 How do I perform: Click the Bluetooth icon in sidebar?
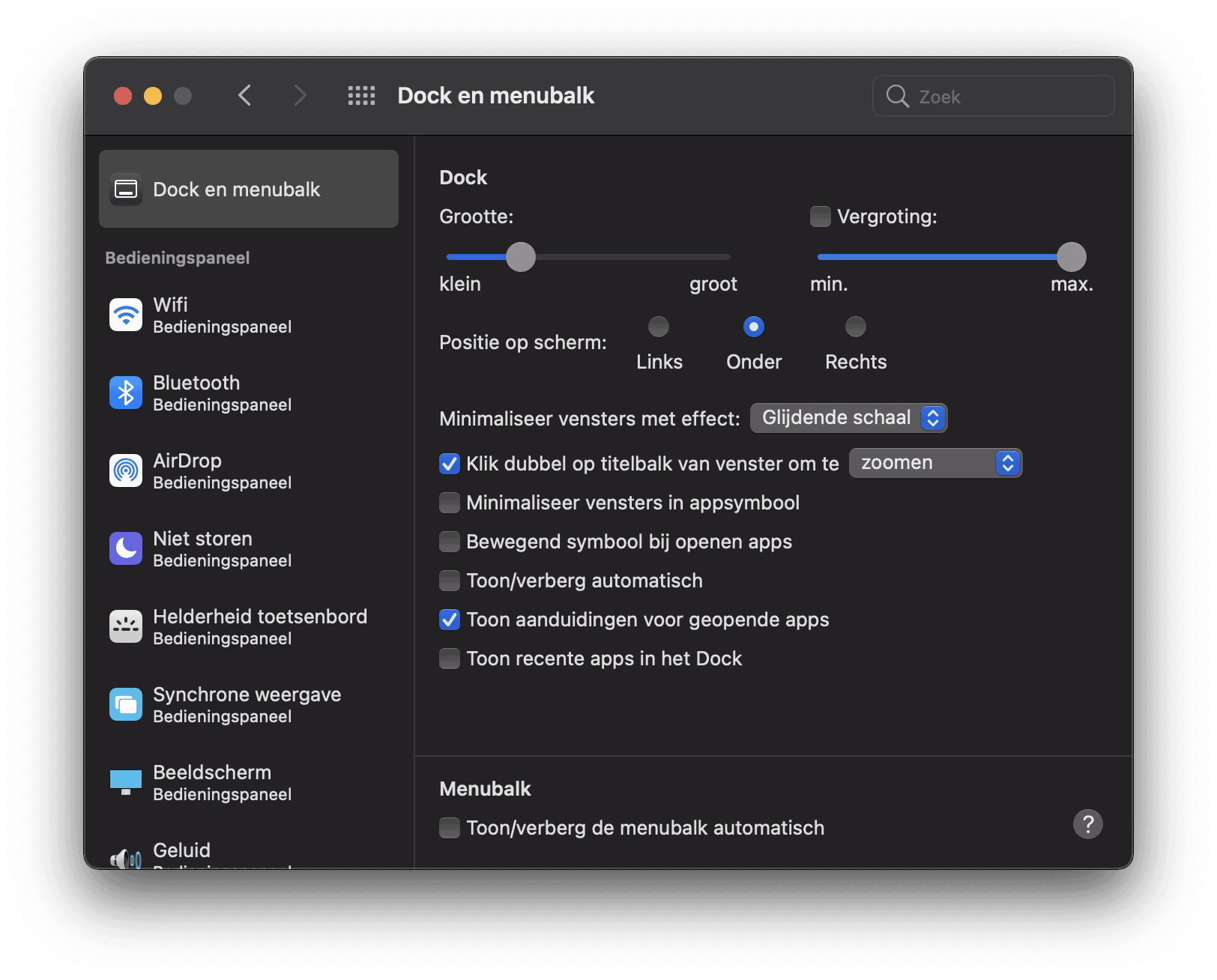pos(125,393)
